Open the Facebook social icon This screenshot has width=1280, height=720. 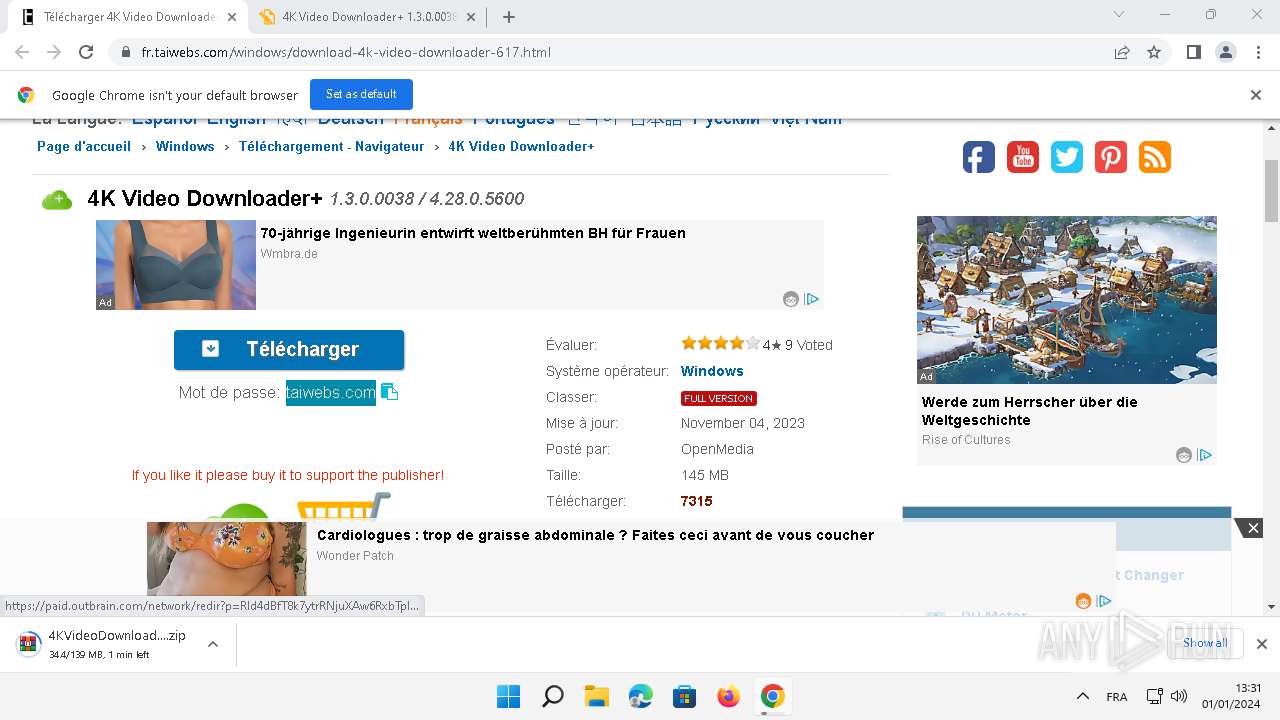tap(979, 157)
